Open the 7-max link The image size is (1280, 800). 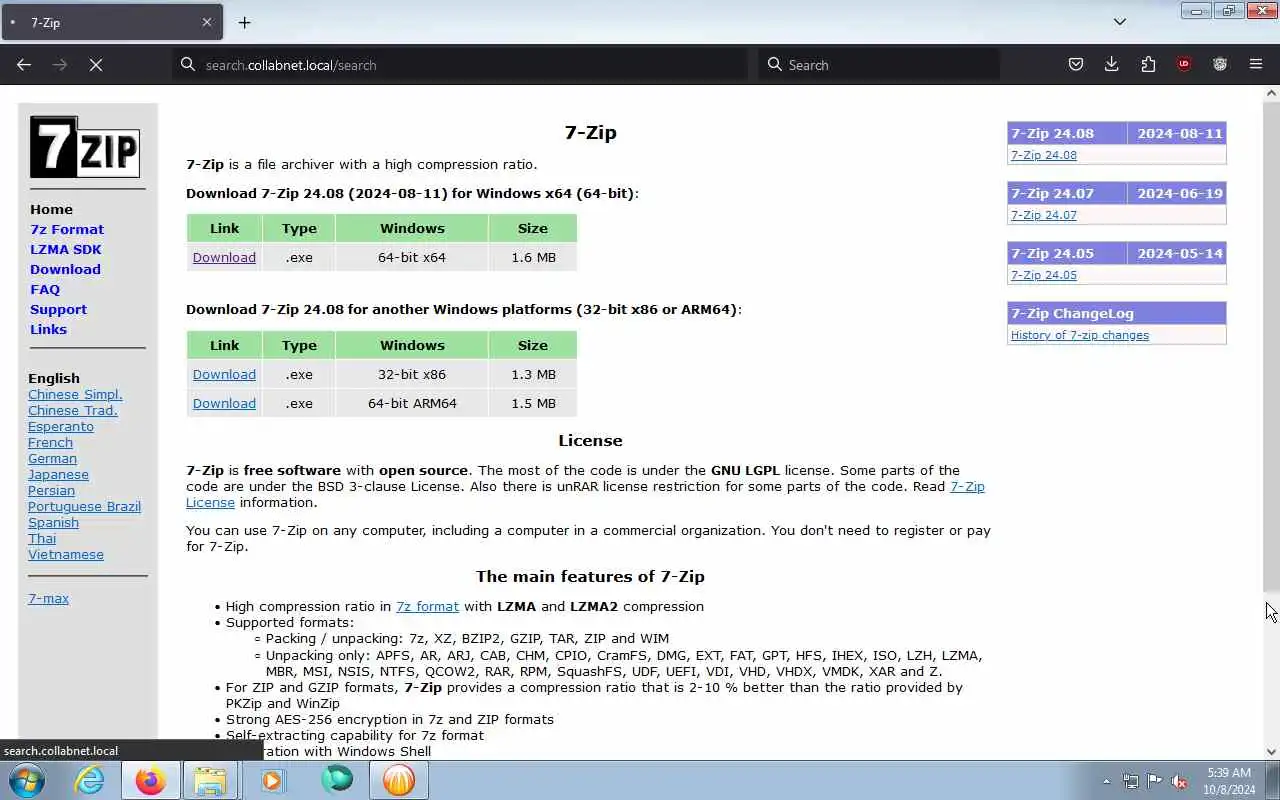click(x=48, y=598)
